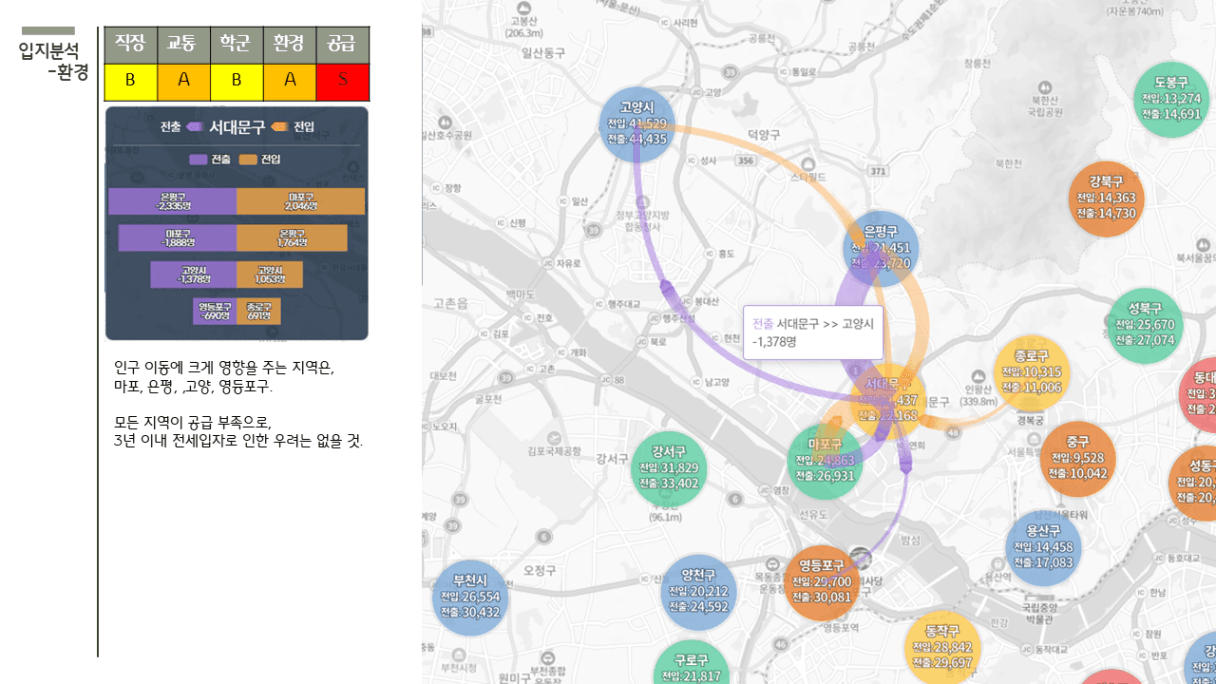
Task: Select the 종로구 bubble on the map
Action: click(1031, 372)
